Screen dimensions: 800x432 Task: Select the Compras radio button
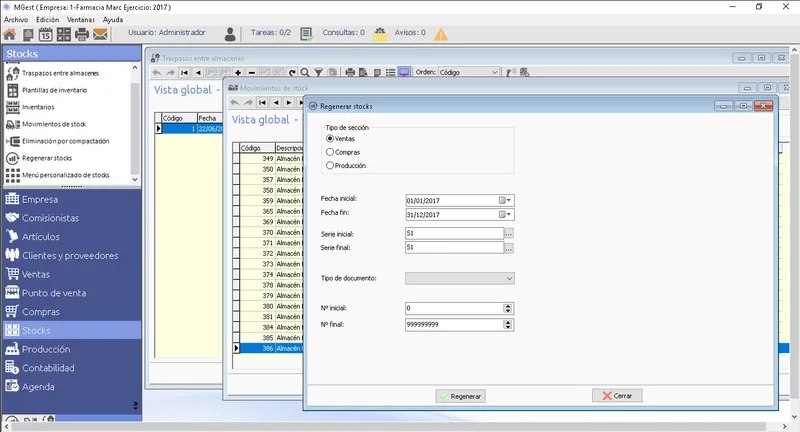330,152
